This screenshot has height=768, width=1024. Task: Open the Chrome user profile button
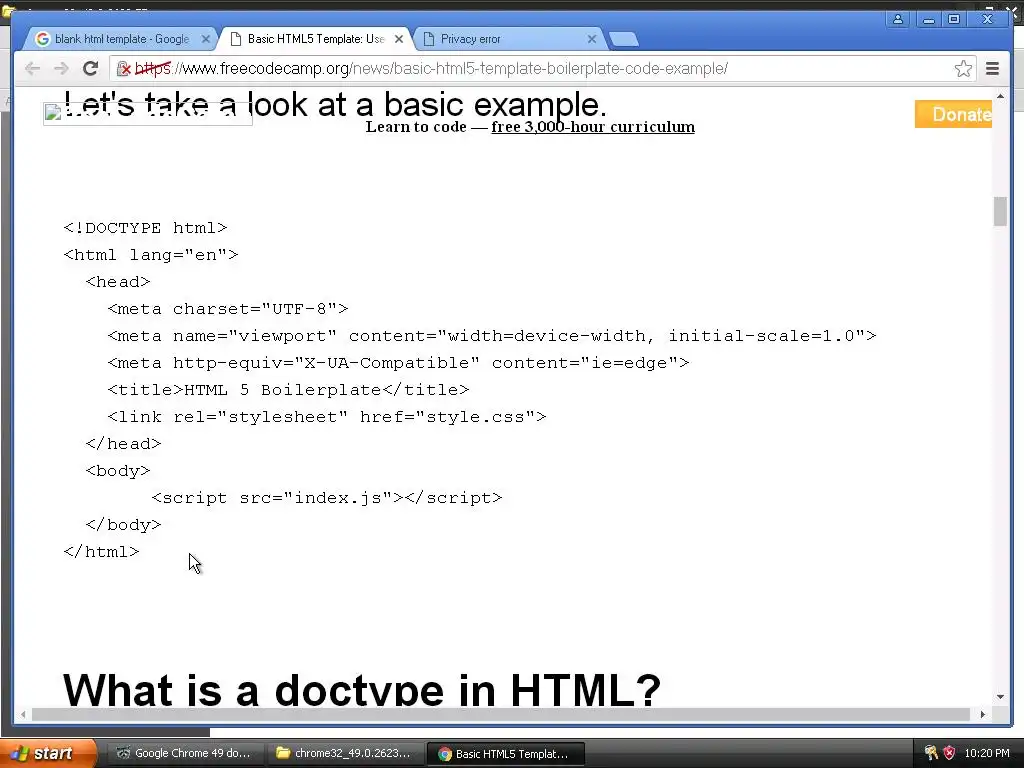(x=898, y=19)
